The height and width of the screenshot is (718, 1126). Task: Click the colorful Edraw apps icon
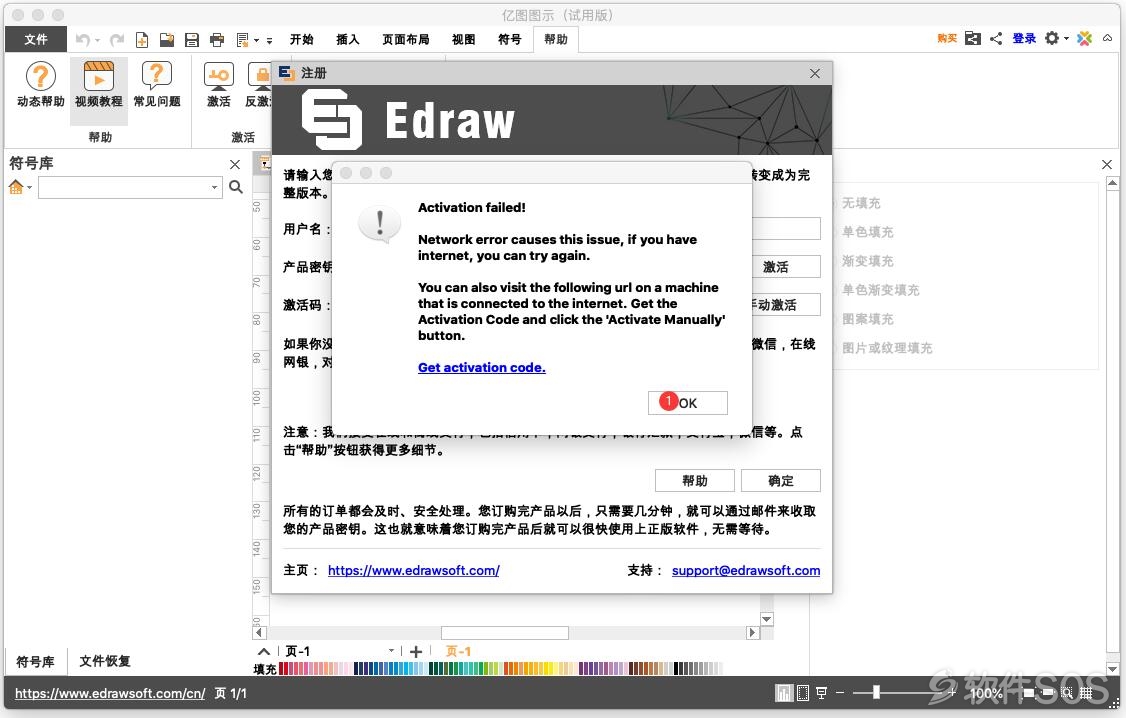1084,38
